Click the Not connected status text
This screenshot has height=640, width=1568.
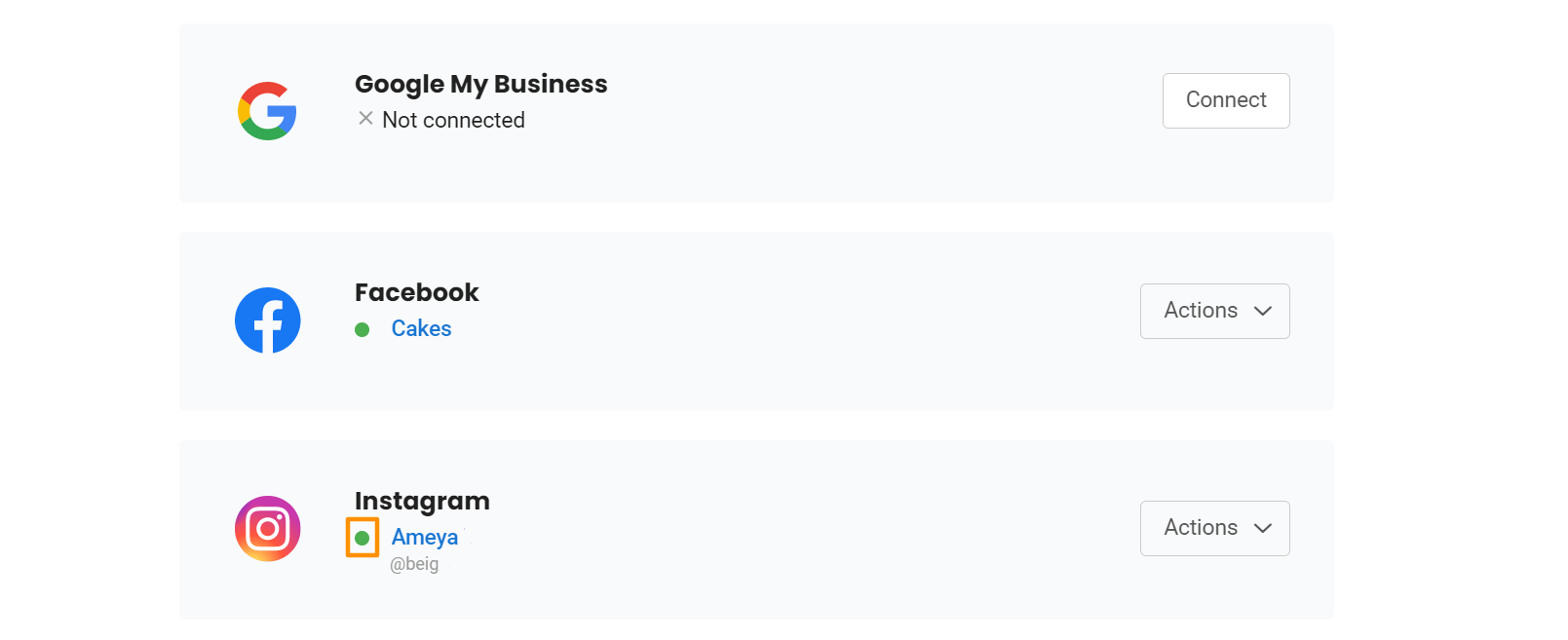[x=453, y=120]
